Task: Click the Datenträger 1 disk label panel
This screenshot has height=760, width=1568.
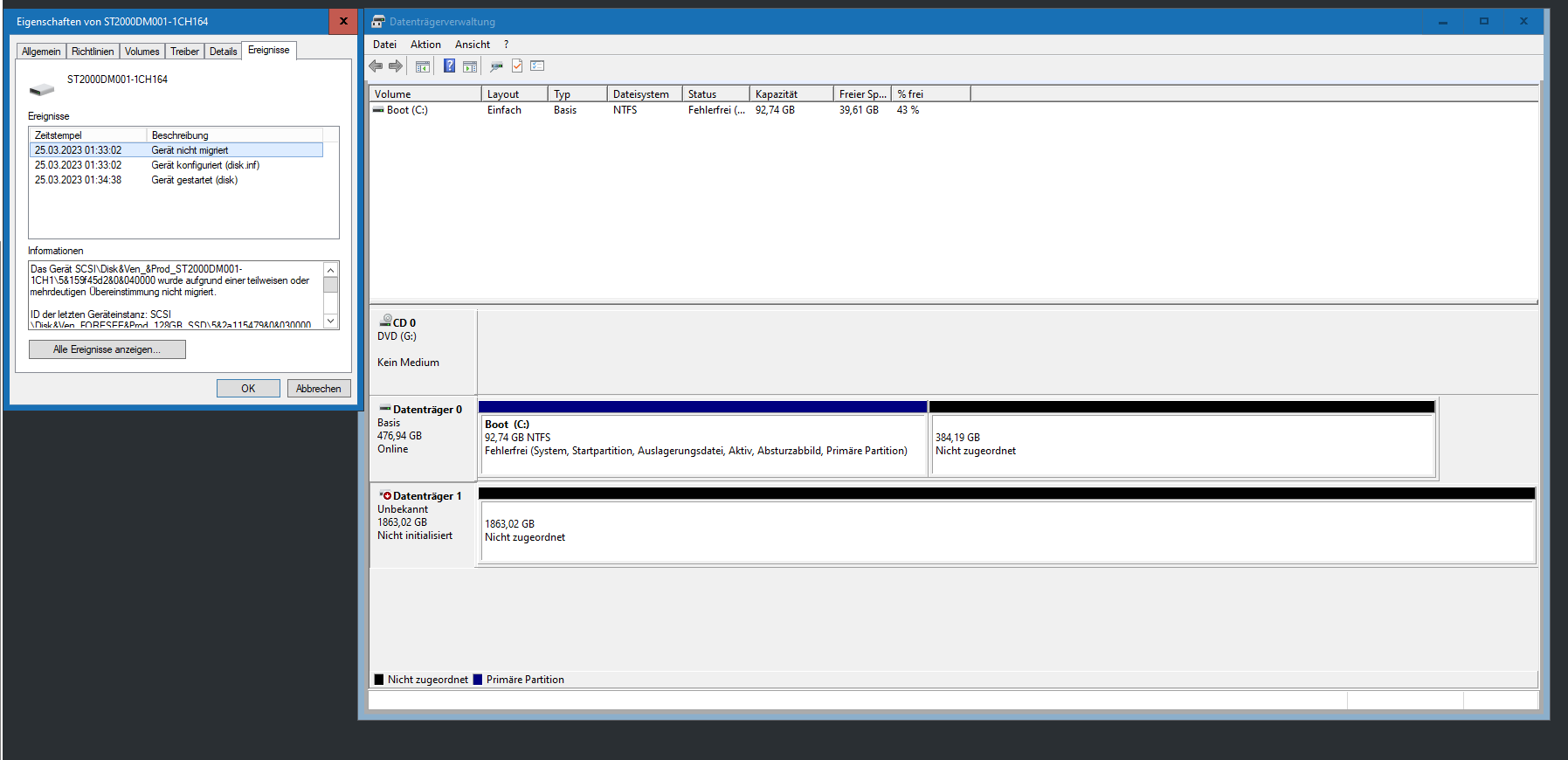Action: (x=423, y=525)
